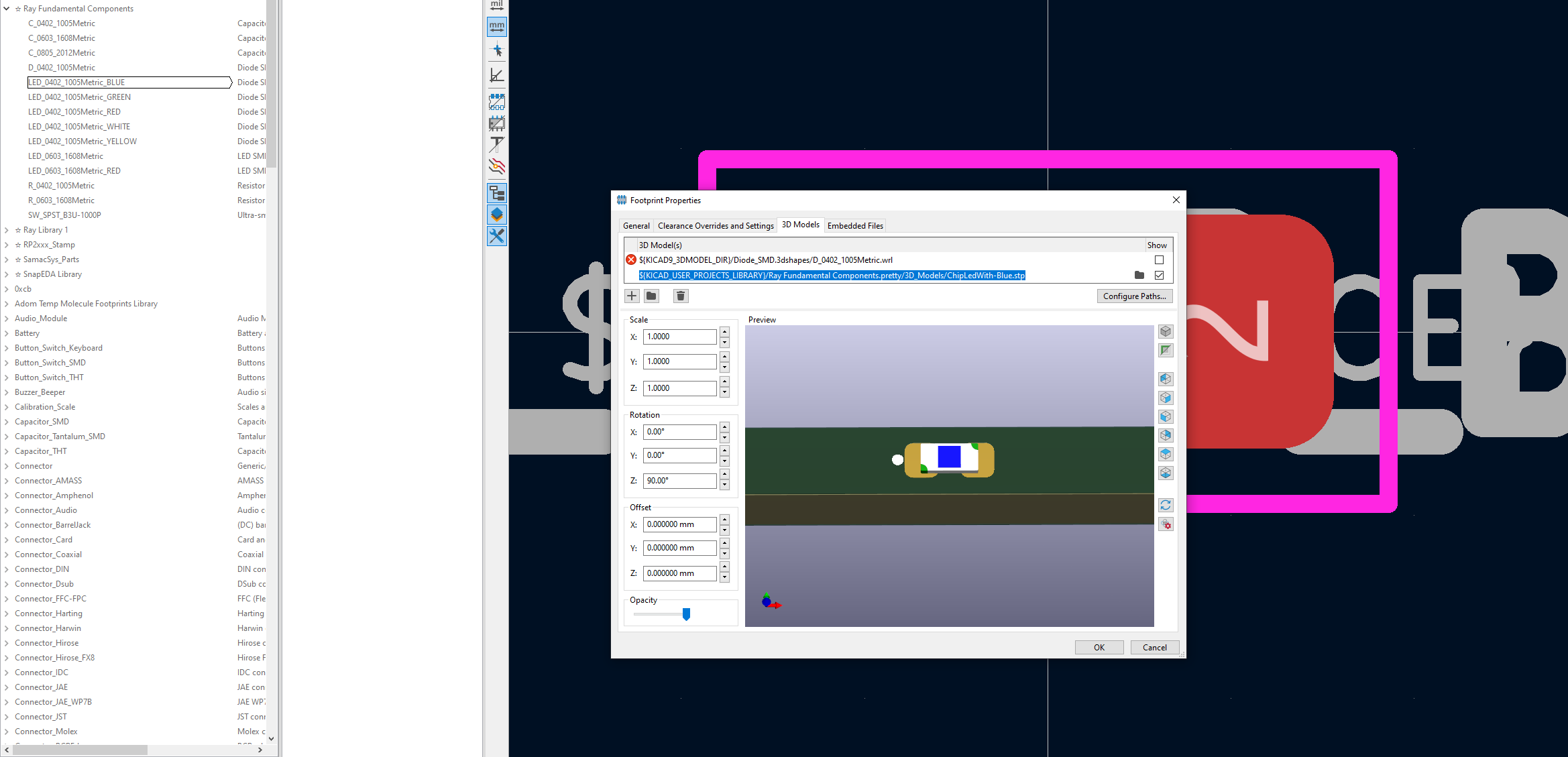Toggle the layers manager icon
Image resolution: width=1568 pixels, height=757 pixels.
(x=496, y=215)
